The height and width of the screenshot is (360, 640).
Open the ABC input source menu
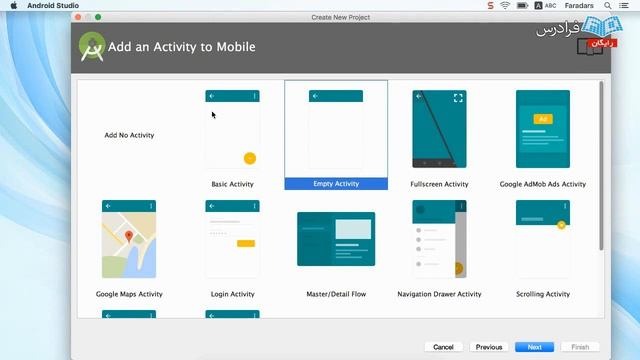[545, 6]
